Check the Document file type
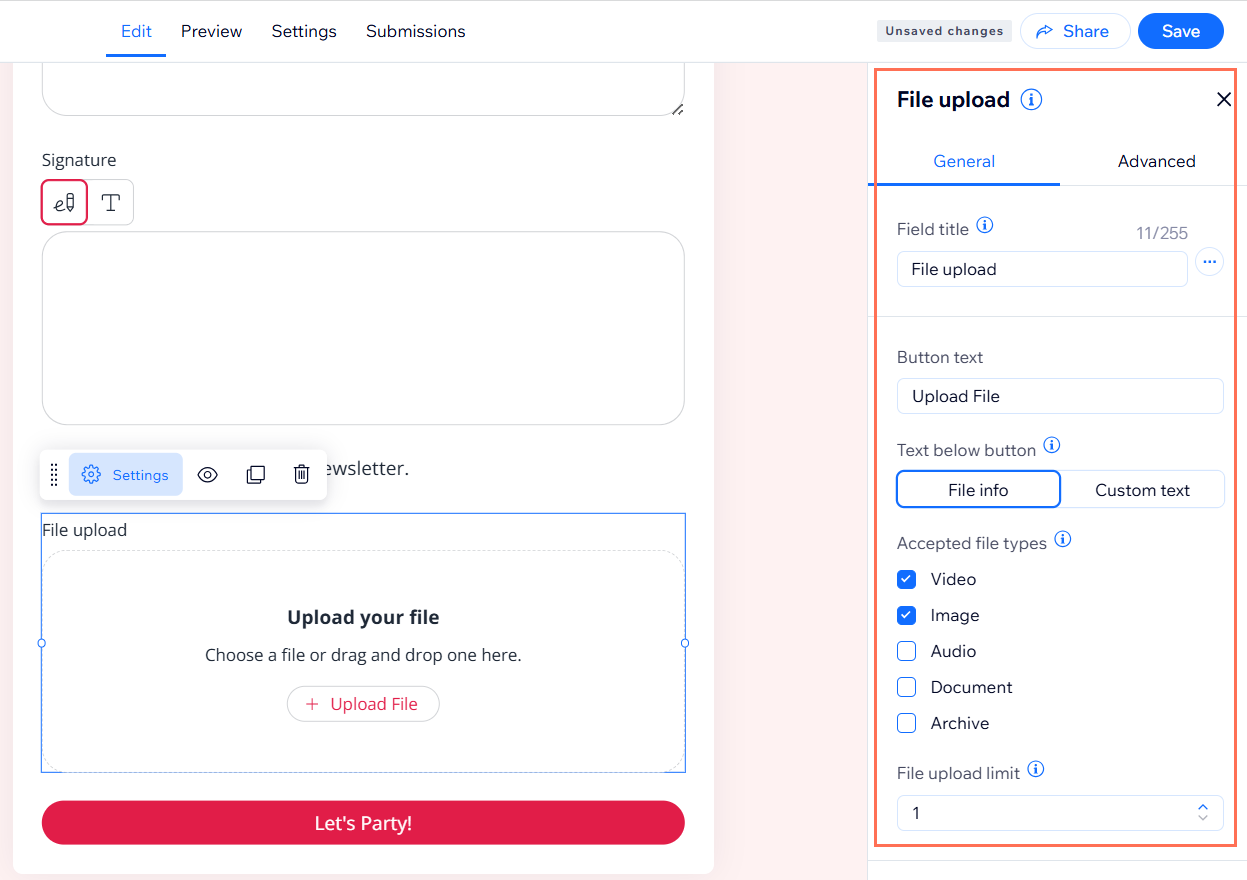The width and height of the screenshot is (1247, 880). [907, 687]
